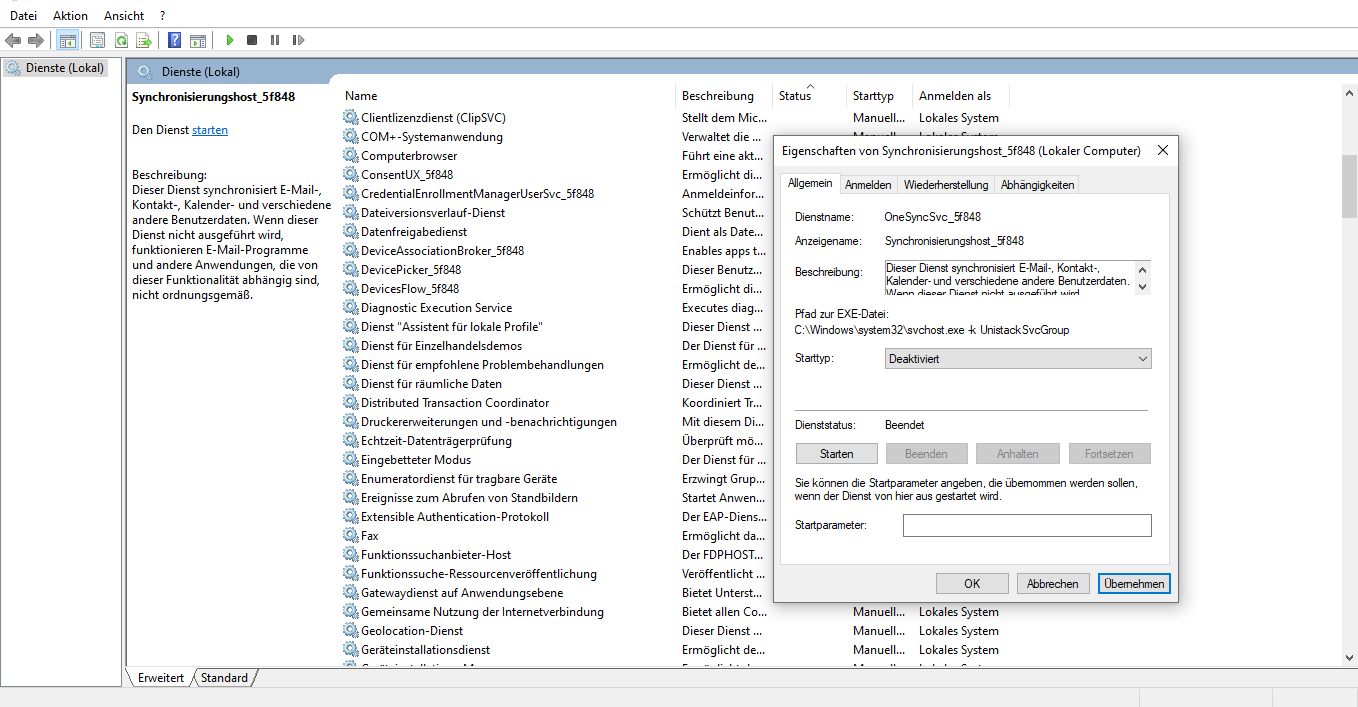1358x707 pixels.
Task: Click OK in the properties dialog
Action: pyautogui.click(x=972, y=584)
